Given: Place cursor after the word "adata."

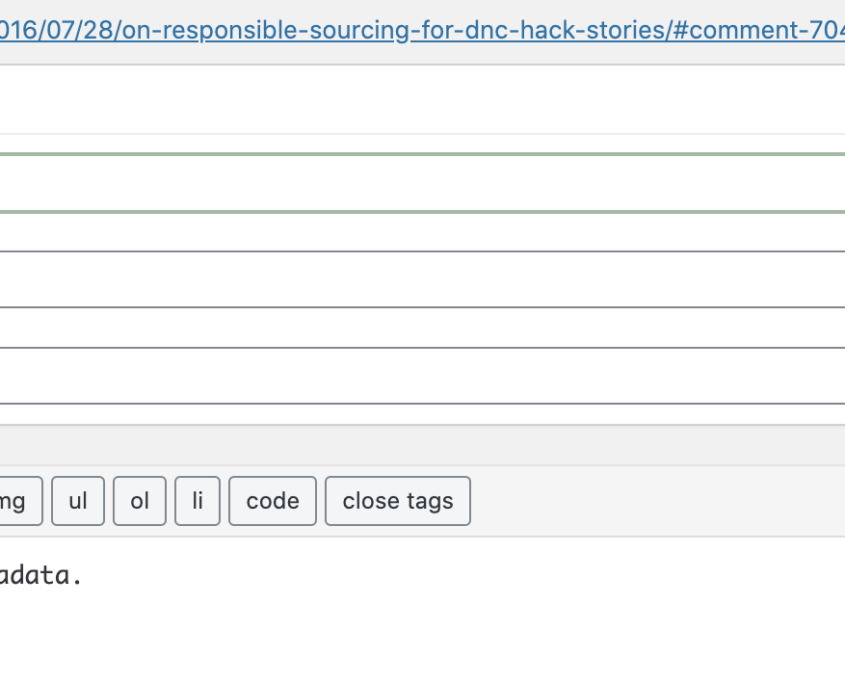Looking at the screenshot, I should click(83, 576).
